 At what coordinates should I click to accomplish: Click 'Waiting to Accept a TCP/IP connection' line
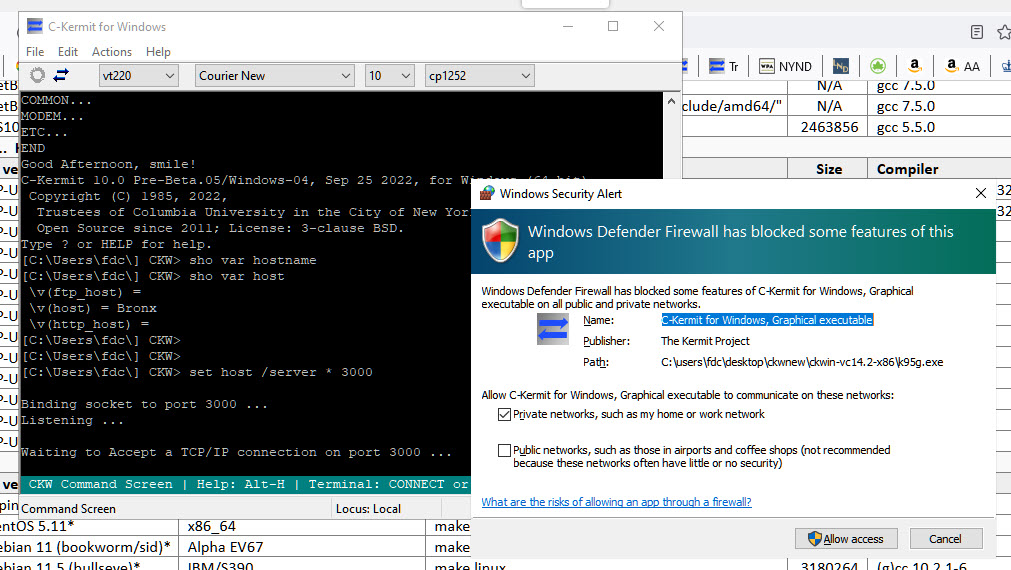click(237, 452)
